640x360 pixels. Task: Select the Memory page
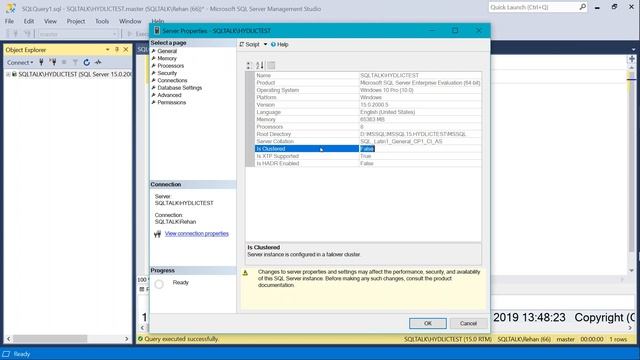point(167,58)
